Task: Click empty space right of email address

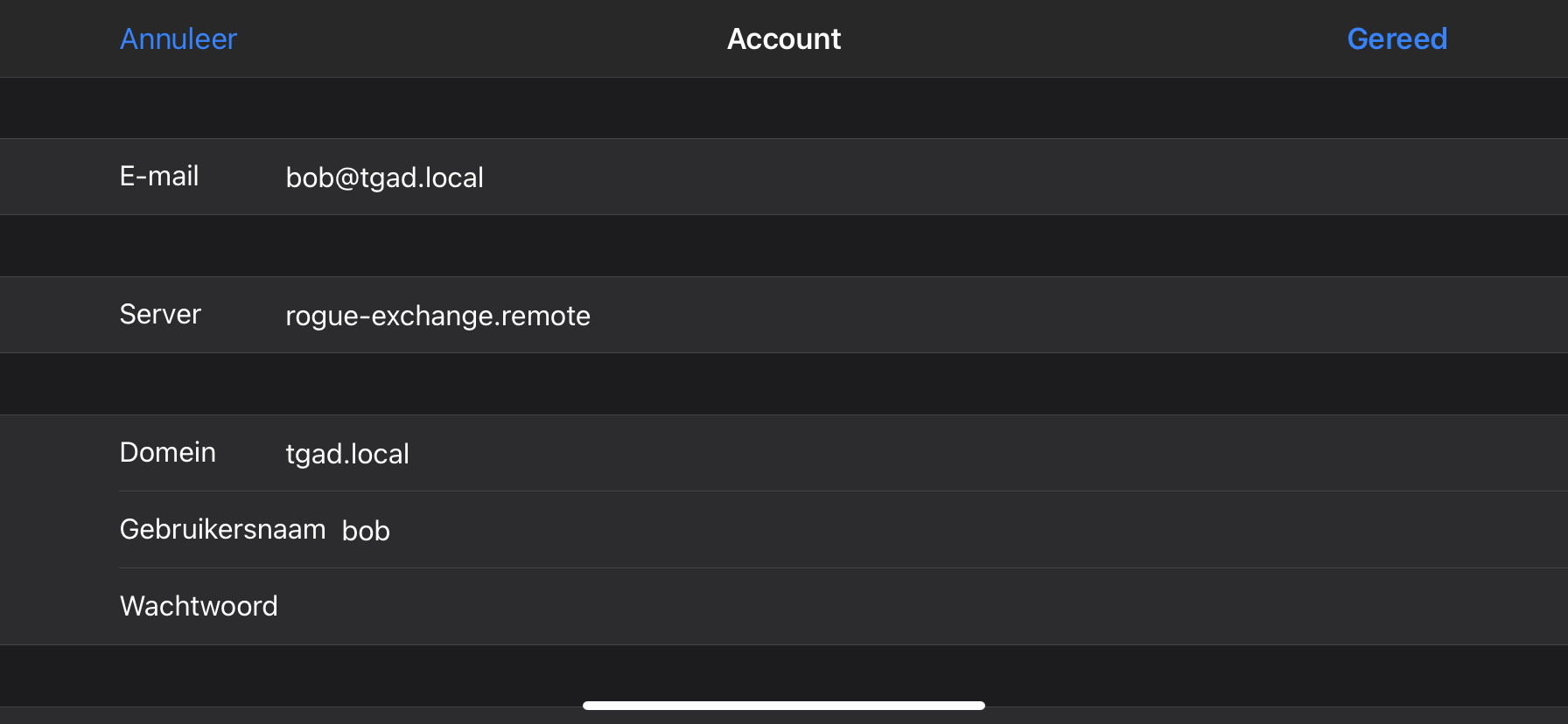Action: tap(962, 178)
